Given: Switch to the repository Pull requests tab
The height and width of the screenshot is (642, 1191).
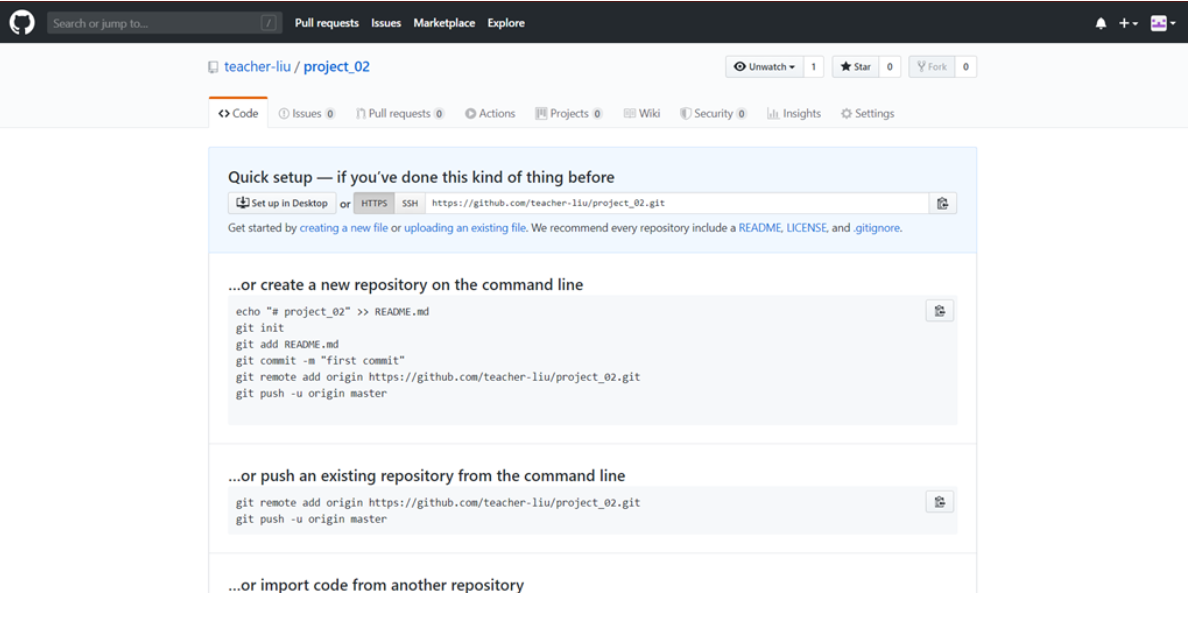Looking at the screenshot, I should (400, 113).
